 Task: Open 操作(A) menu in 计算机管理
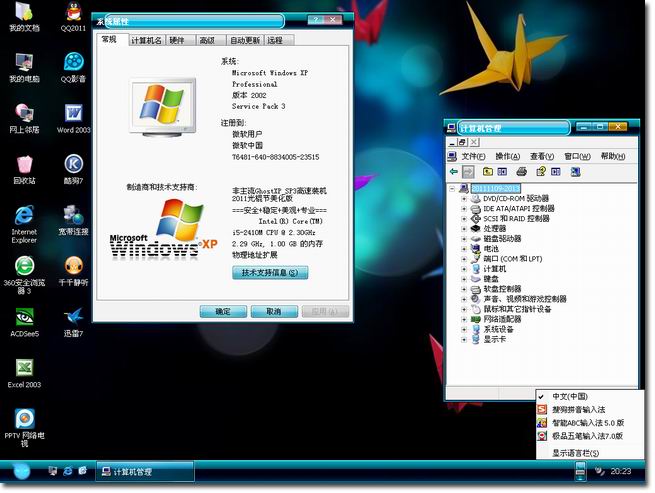point(508,156)
